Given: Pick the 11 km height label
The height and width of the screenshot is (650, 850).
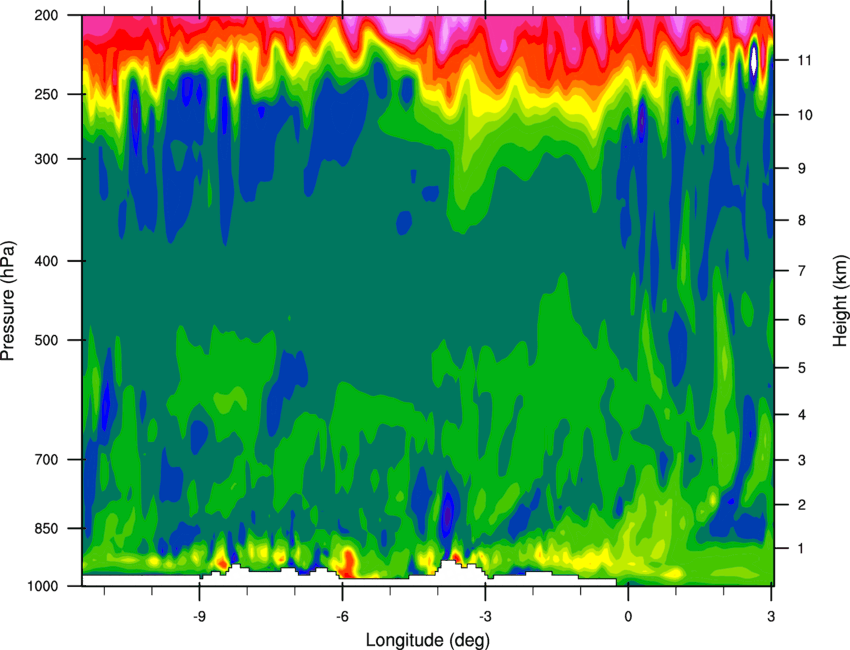Looking at the screenshot, I should (x=804, y=60).
